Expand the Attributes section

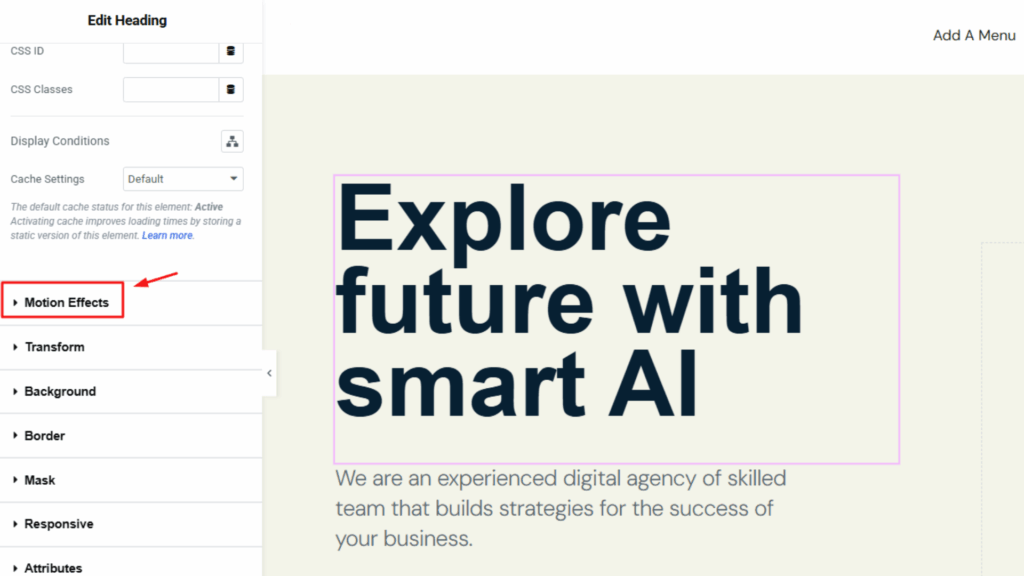[x=53, y=567]
